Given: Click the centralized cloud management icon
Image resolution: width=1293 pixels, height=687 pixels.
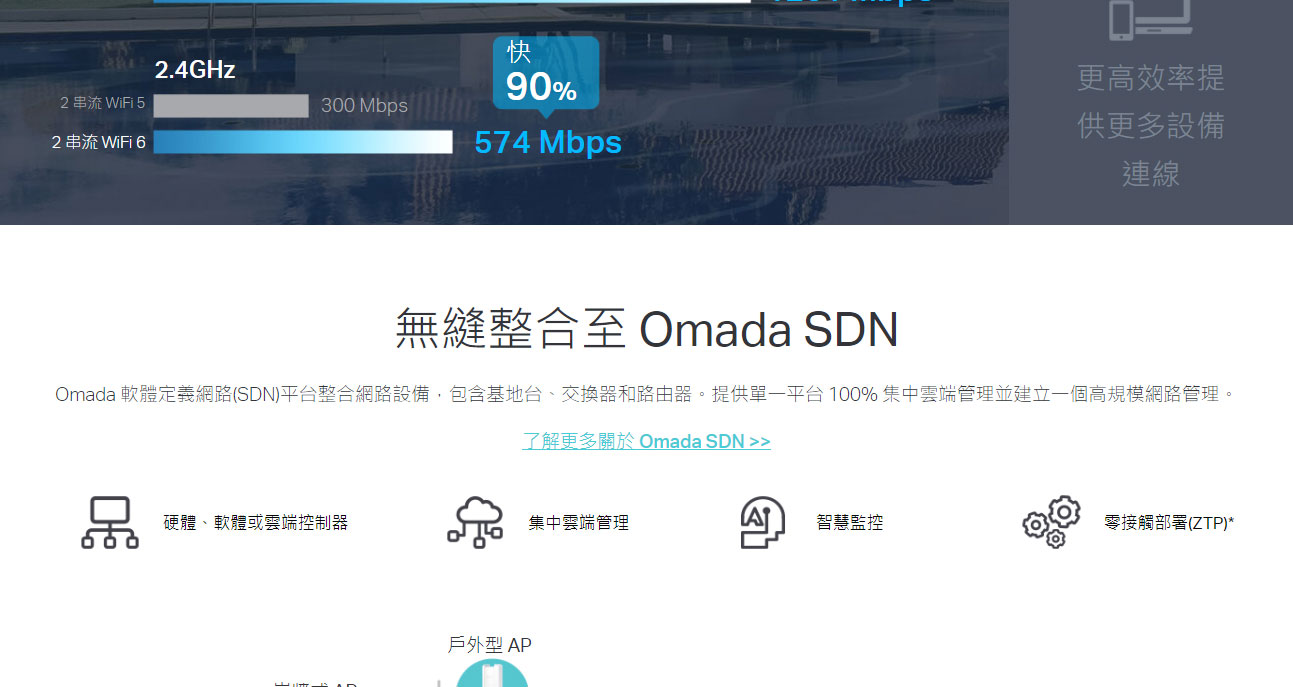Looking at the screenshot, I should pos(475,522).
